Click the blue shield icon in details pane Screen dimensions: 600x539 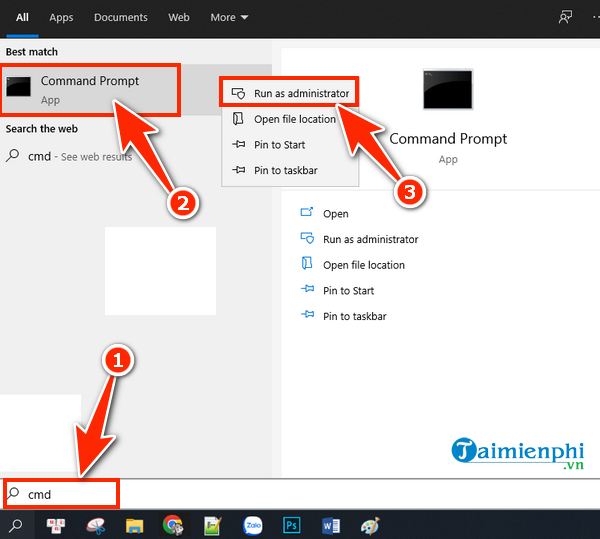tap(307, 238)
